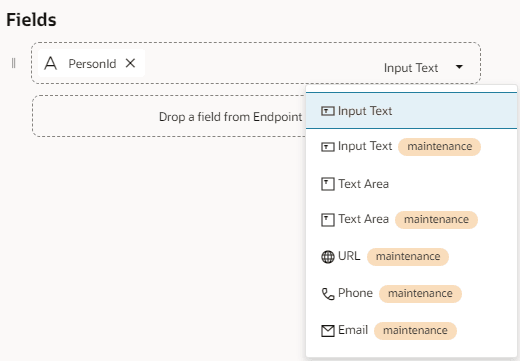Click the Drop a field from Endpoint zone
This screenshot has height=361, width=520.
[169, 116]
